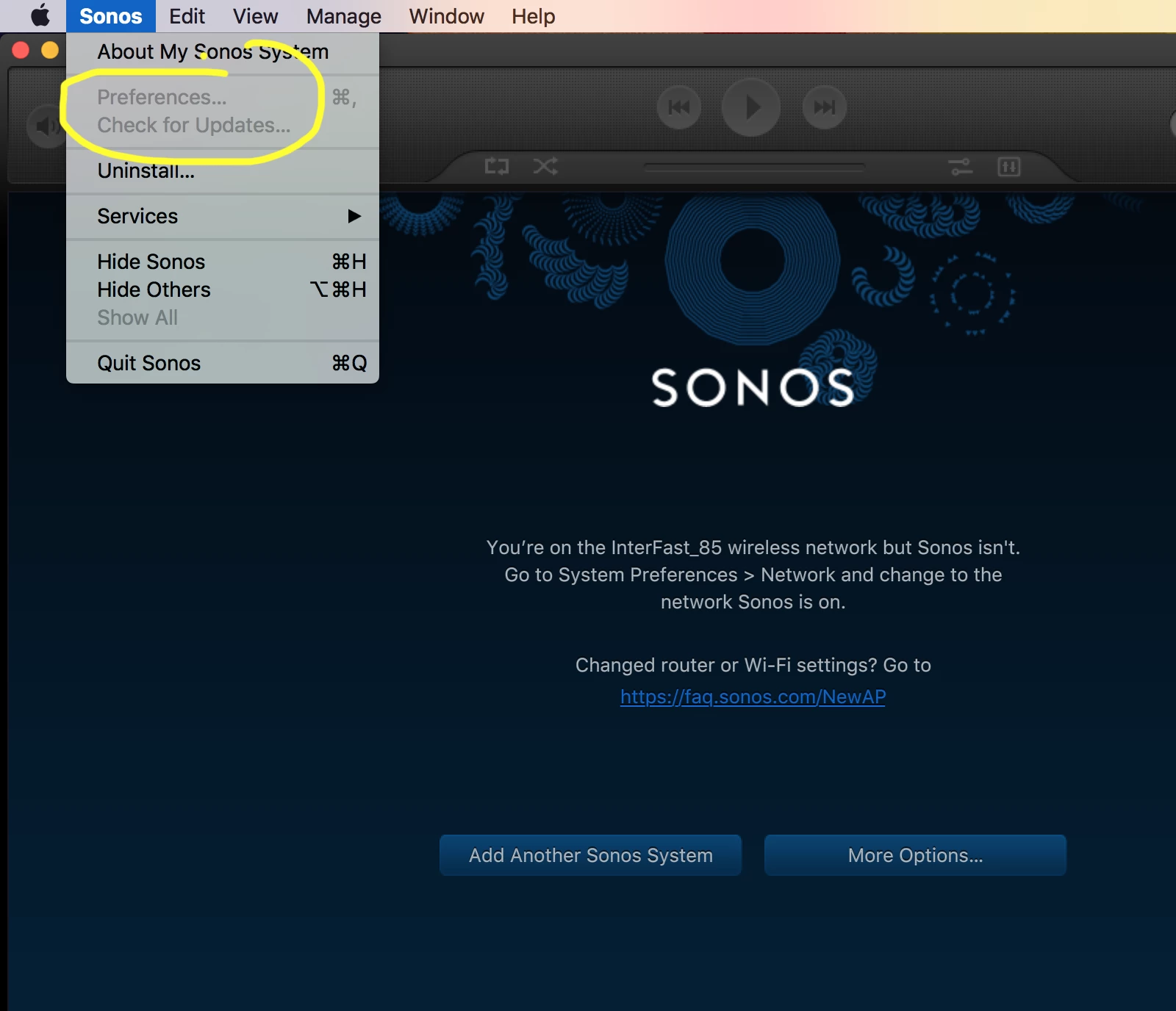Click the Sonos menu bar item
The width and height of the screenshot is (1176, 1011).
coord(111,16)
